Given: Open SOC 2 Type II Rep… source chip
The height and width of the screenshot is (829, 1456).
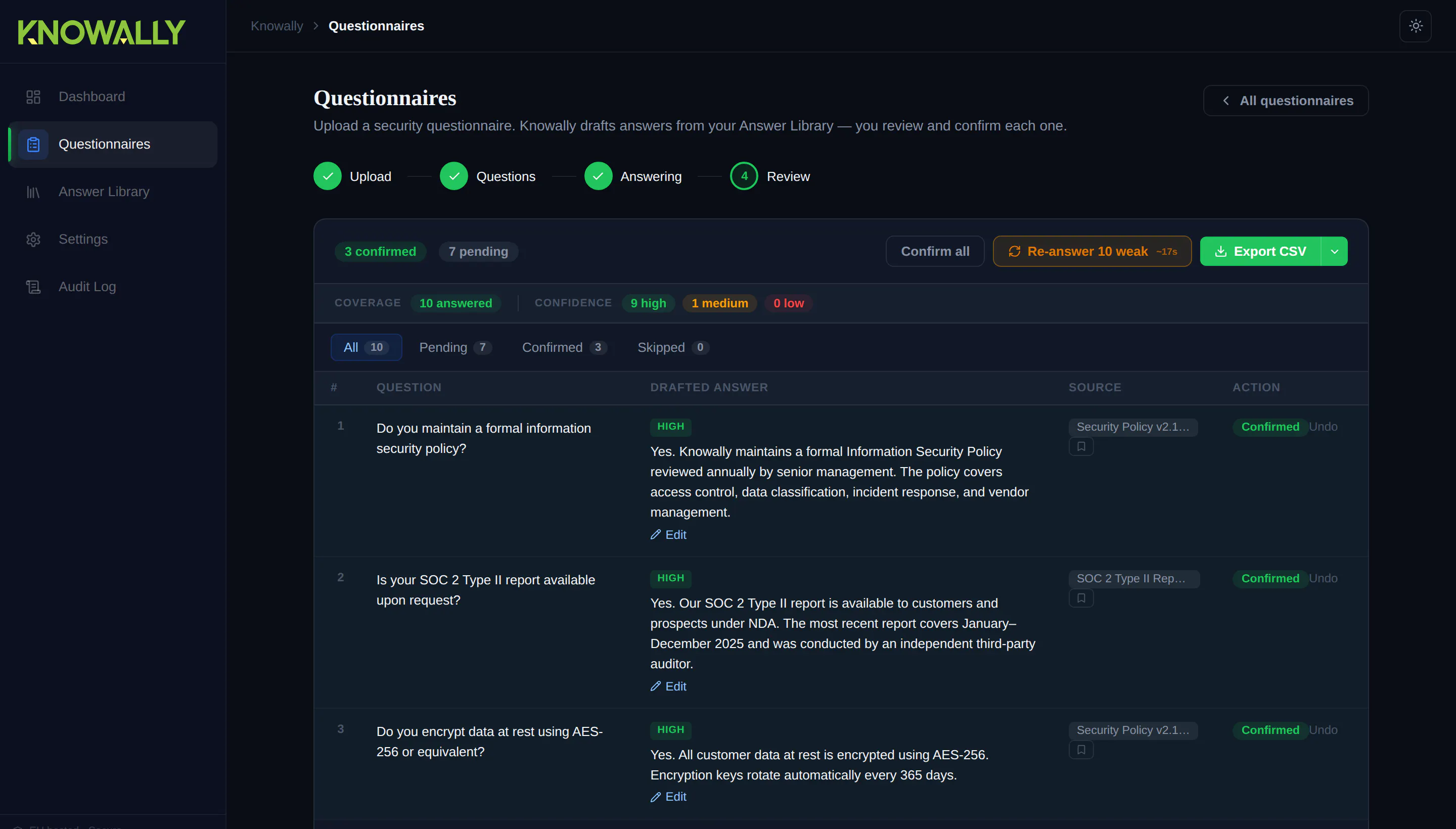Looking at the screenshot, I should (1134, 579).
